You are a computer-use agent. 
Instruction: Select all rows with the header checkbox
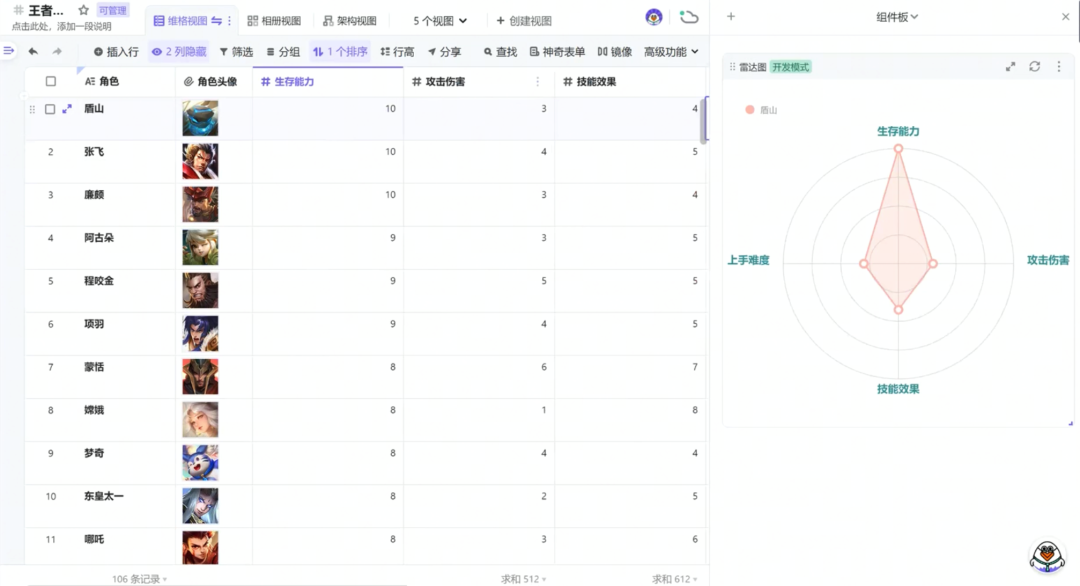click(51, 81)
